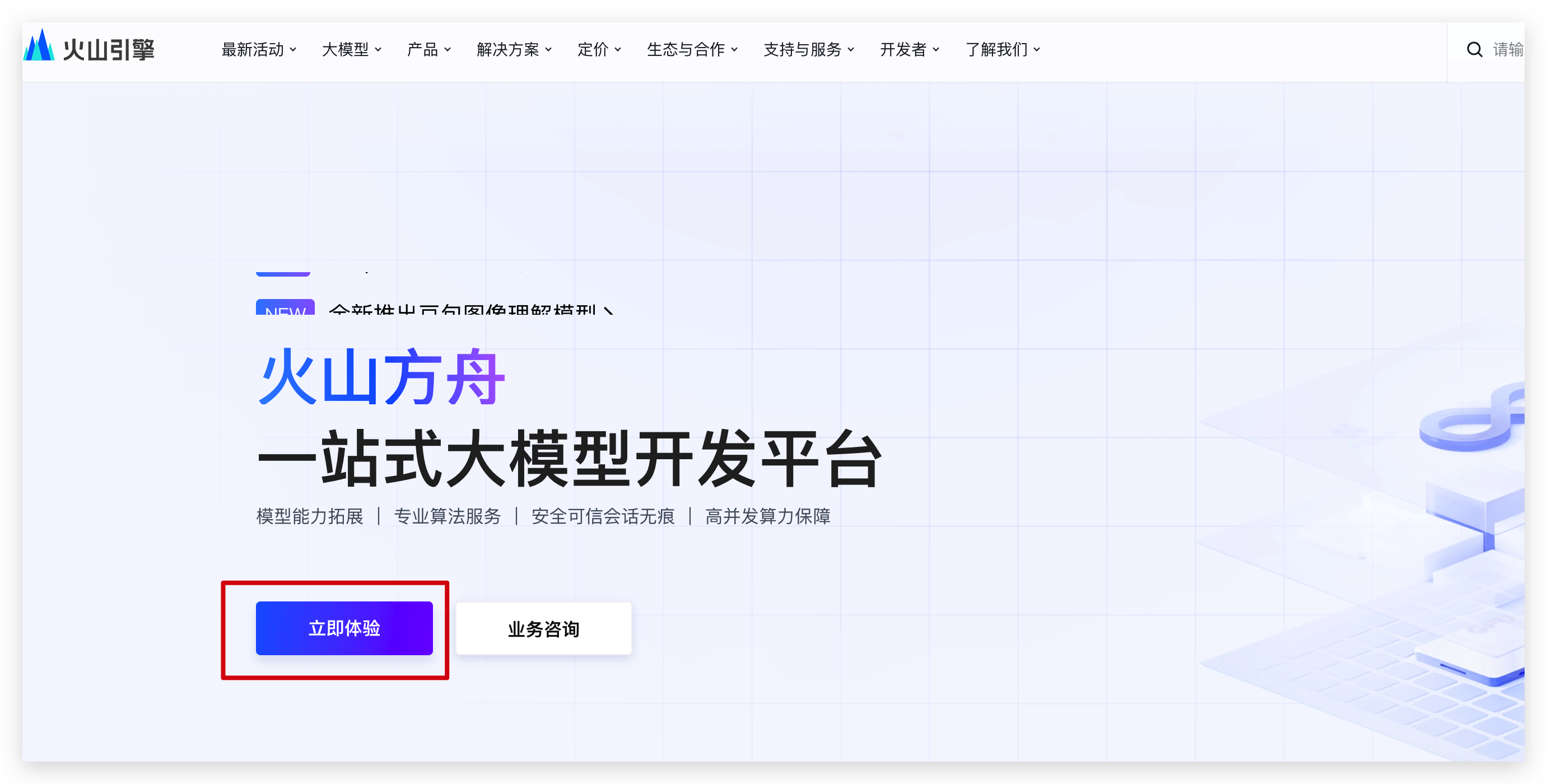
Task: Click the arrow next to the new model announcement
Action: pyautogui.click(x=608, y=310)
